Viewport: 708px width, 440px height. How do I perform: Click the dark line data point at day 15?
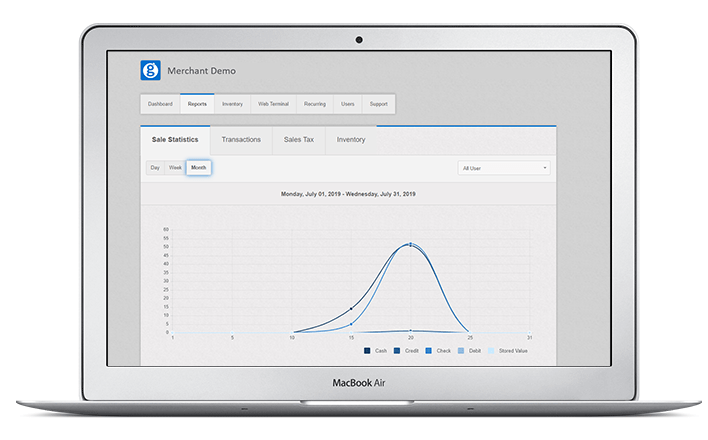tap(351, 309)
